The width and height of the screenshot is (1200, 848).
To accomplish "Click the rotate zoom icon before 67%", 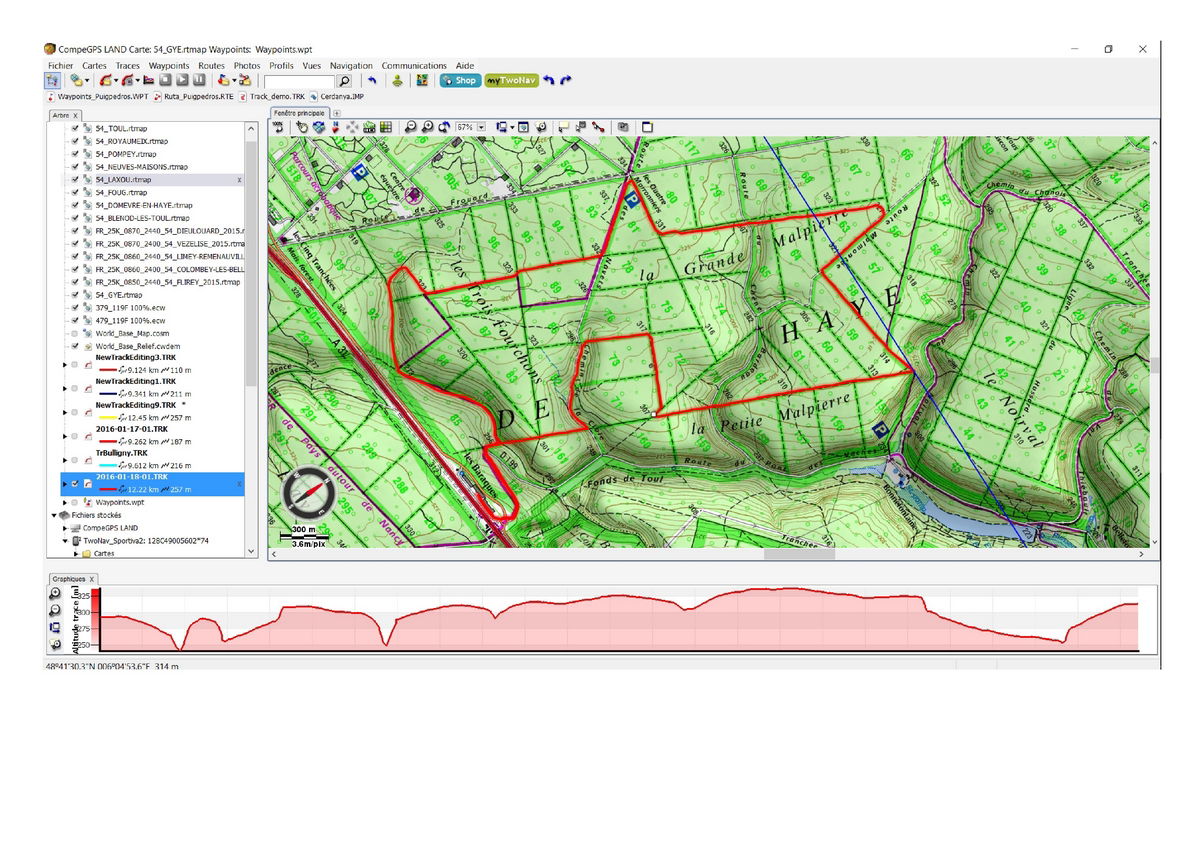I will coord(443,127).
